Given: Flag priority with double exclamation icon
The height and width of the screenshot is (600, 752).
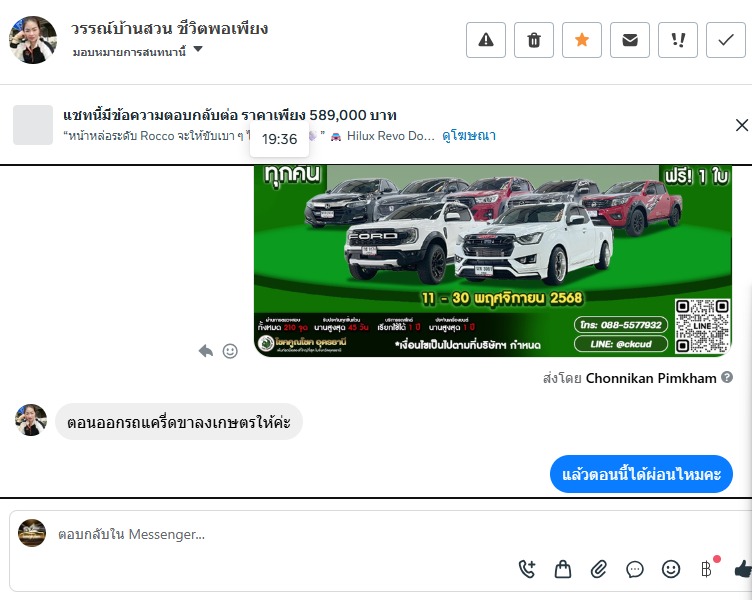Looking at the screenshot, I should 678,40.
